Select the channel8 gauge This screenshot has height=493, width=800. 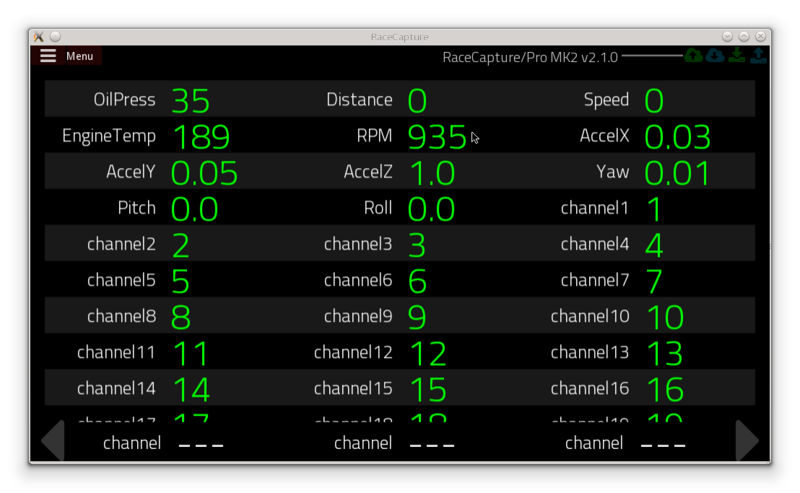(163, 317)
